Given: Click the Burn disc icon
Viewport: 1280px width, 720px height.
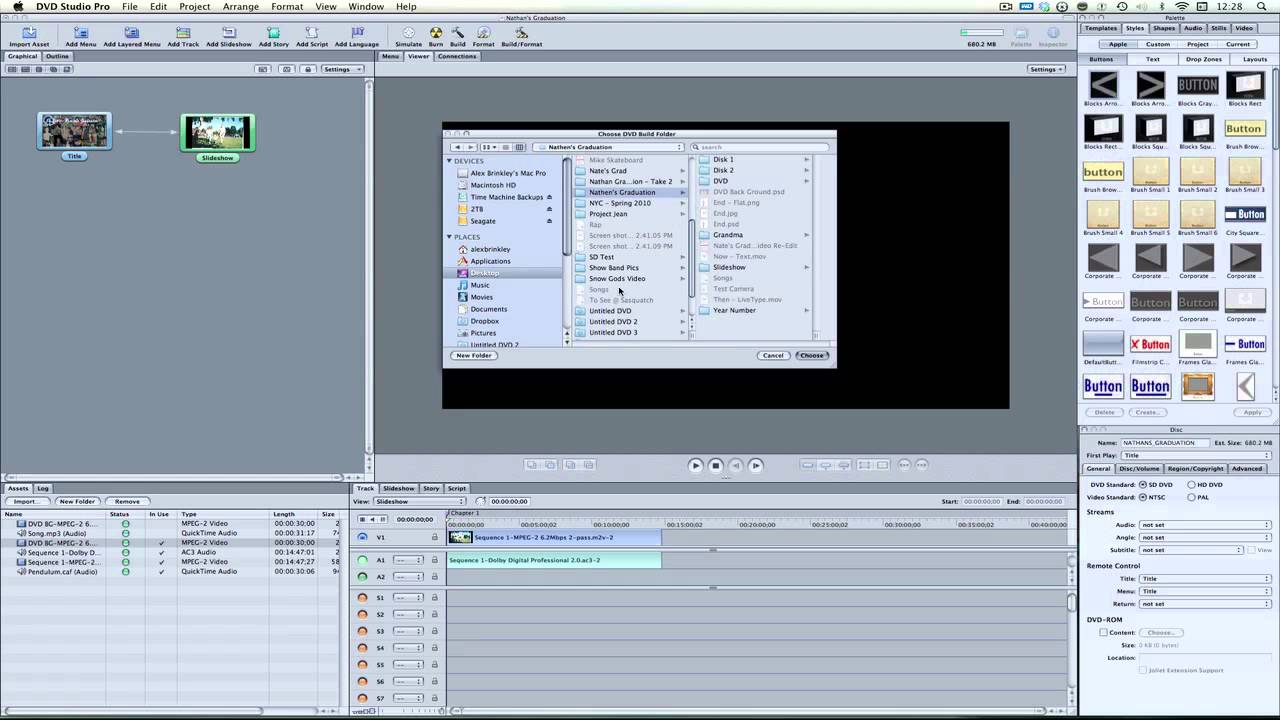Looking at the screenshot, I should click(x=436, y=33).
